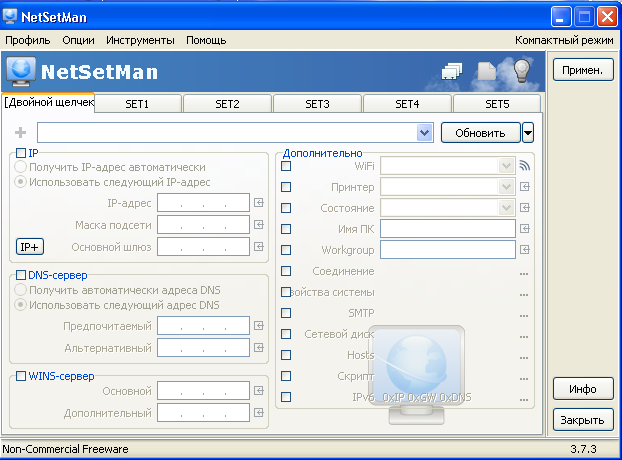
Task: Click the IP+ button
Action: [x=30, y=247]
